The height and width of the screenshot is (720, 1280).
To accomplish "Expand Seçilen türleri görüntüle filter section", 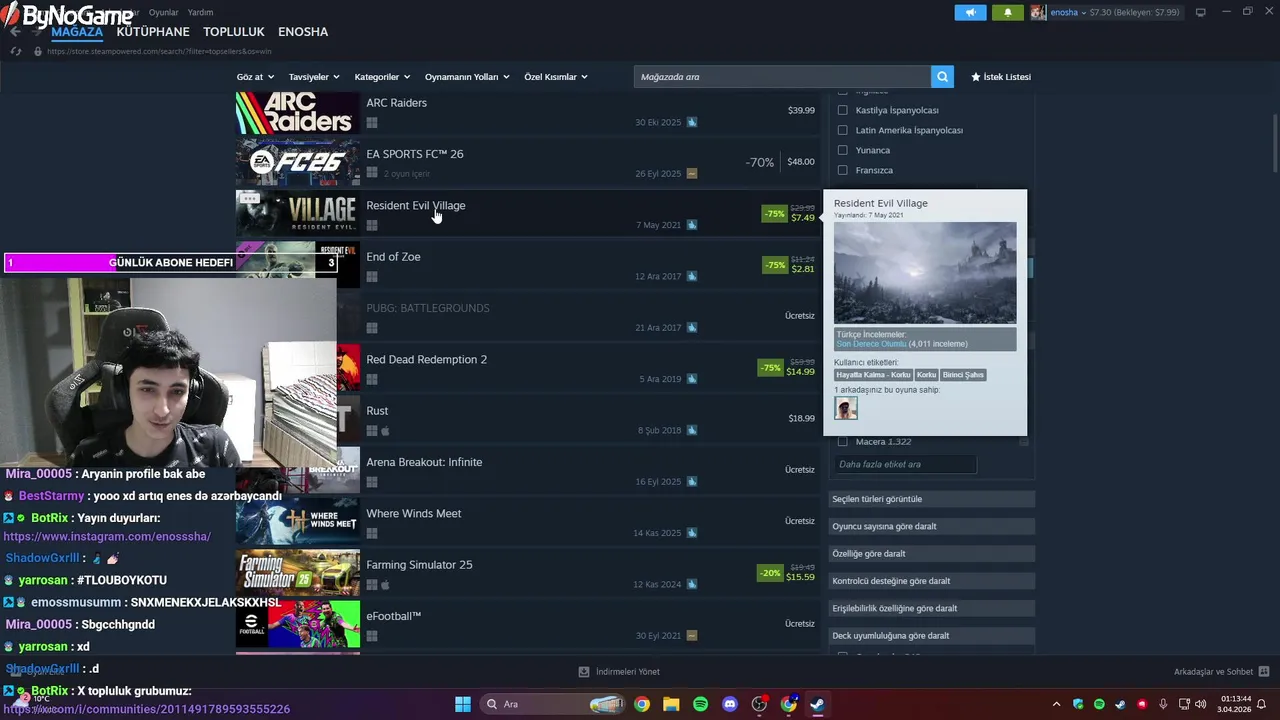I will pos(931,499).
